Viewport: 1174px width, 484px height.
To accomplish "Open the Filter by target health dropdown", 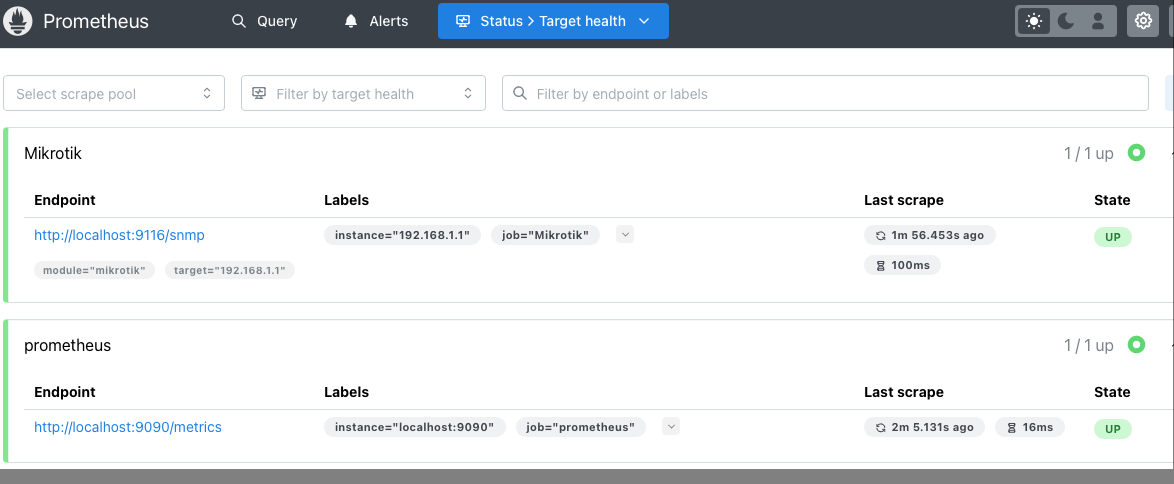I will point(363,94).
